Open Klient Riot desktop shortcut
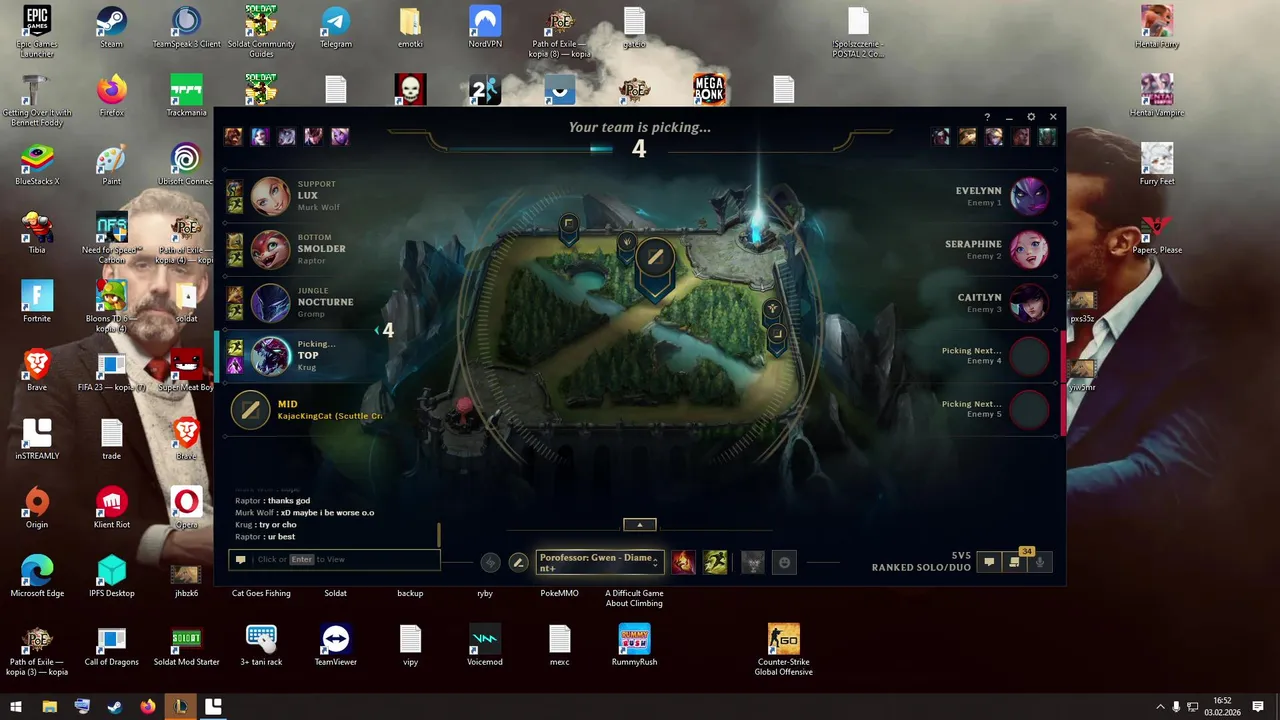Image resolution: width=1280 pixels, height=720 pixels. pos(111,508)
